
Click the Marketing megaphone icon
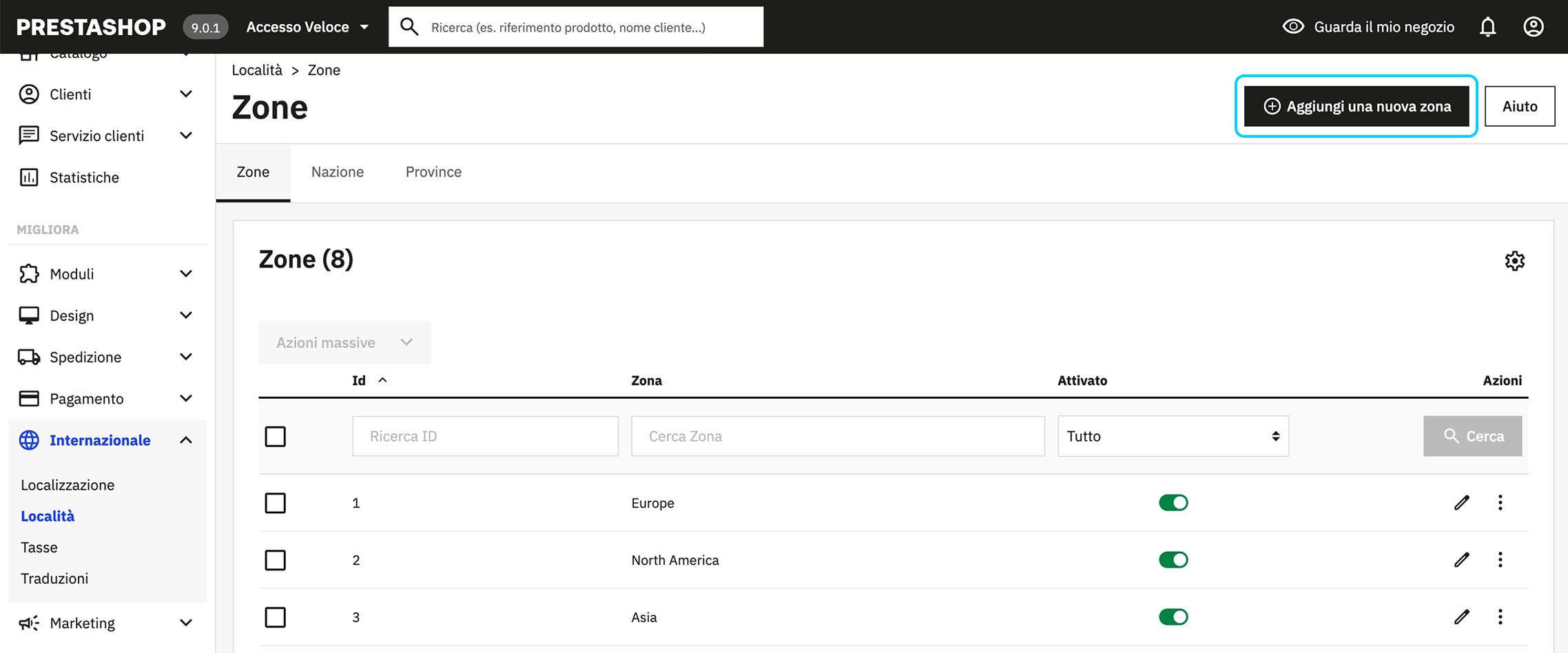tap(29, 623)
